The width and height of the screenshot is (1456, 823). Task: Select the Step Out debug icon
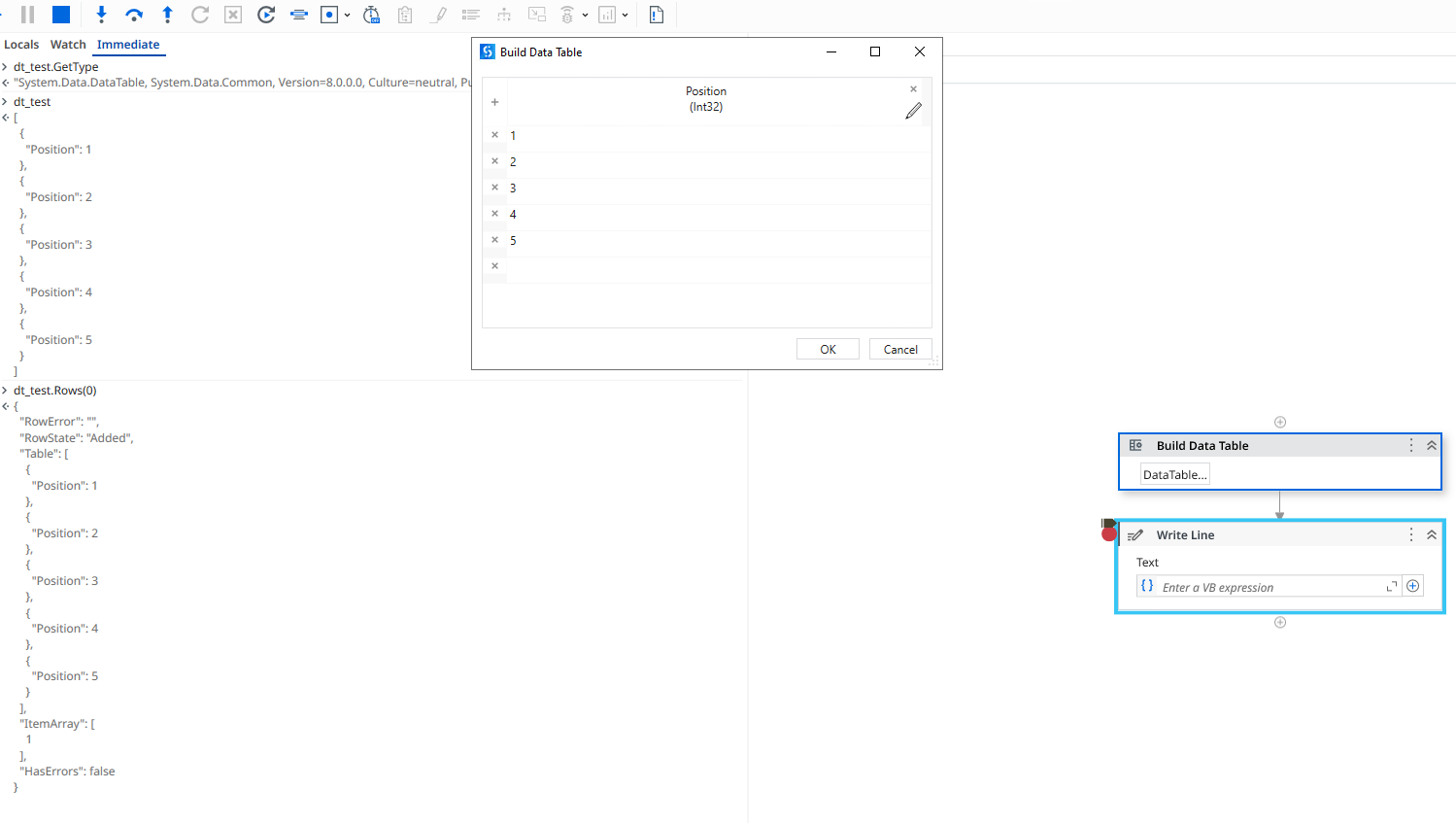[167, 14]
